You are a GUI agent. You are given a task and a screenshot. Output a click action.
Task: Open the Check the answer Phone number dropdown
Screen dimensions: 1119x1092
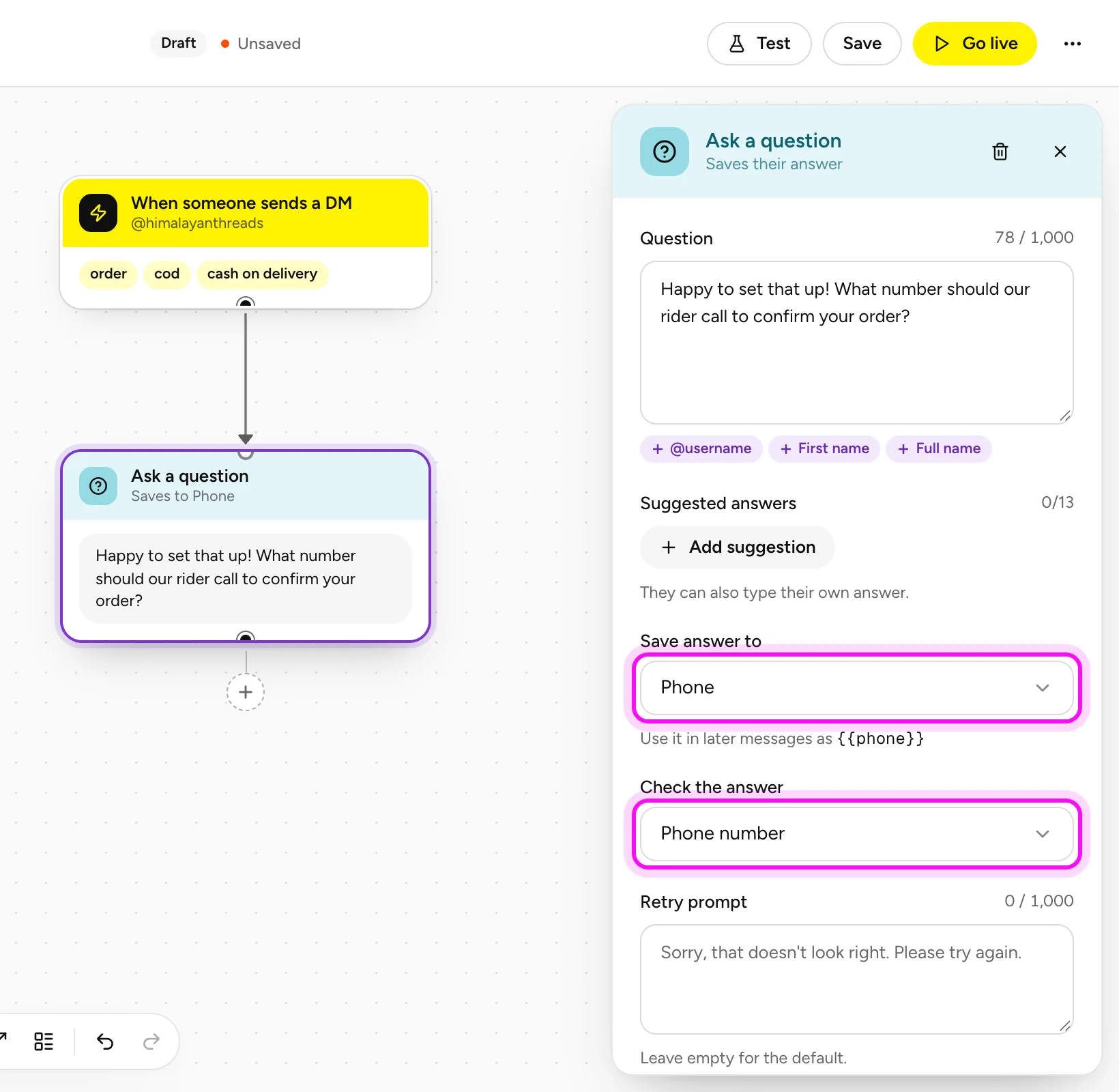(857, 834)
